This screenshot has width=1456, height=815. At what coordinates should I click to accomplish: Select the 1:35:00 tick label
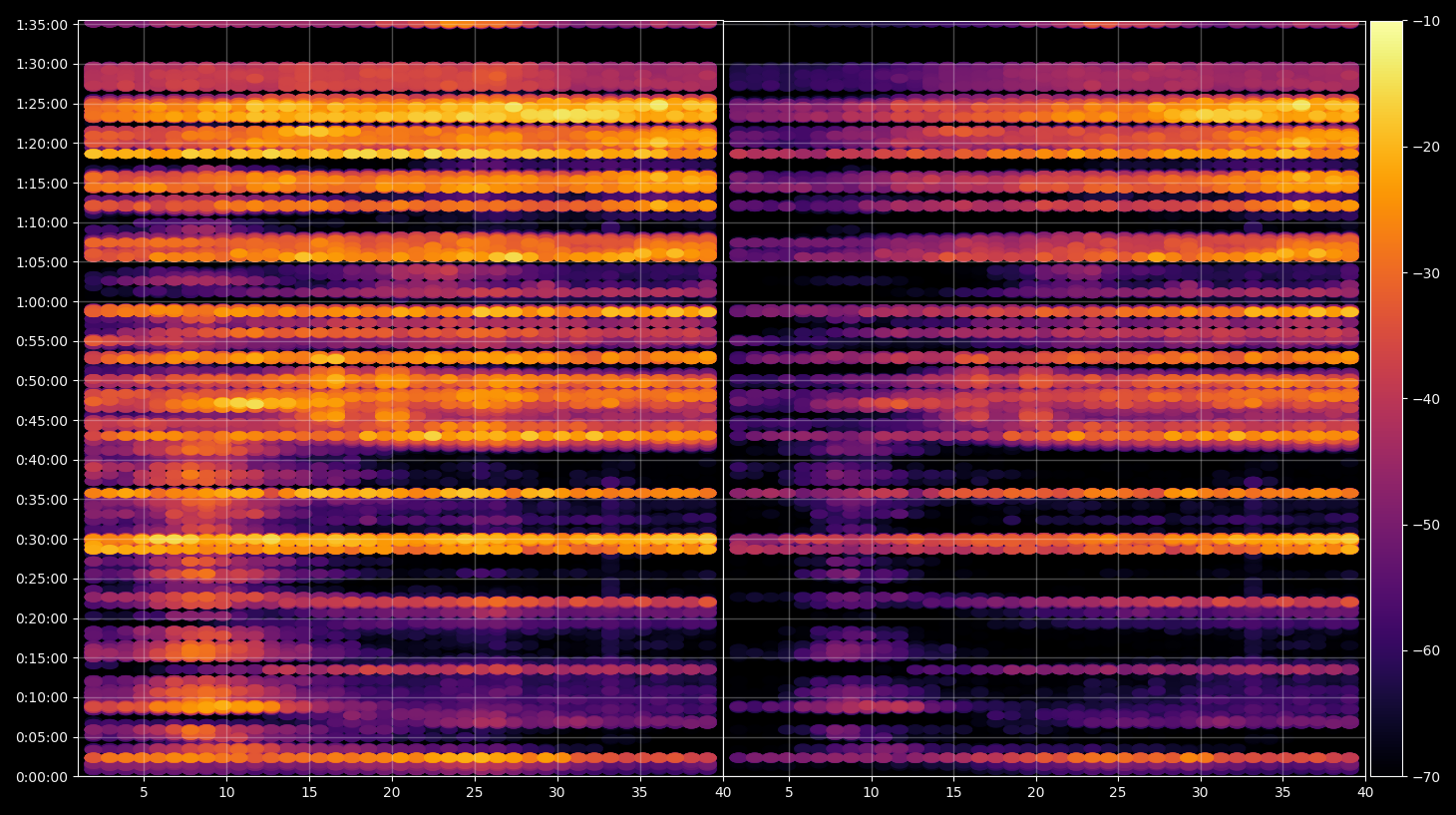(42, 25)
